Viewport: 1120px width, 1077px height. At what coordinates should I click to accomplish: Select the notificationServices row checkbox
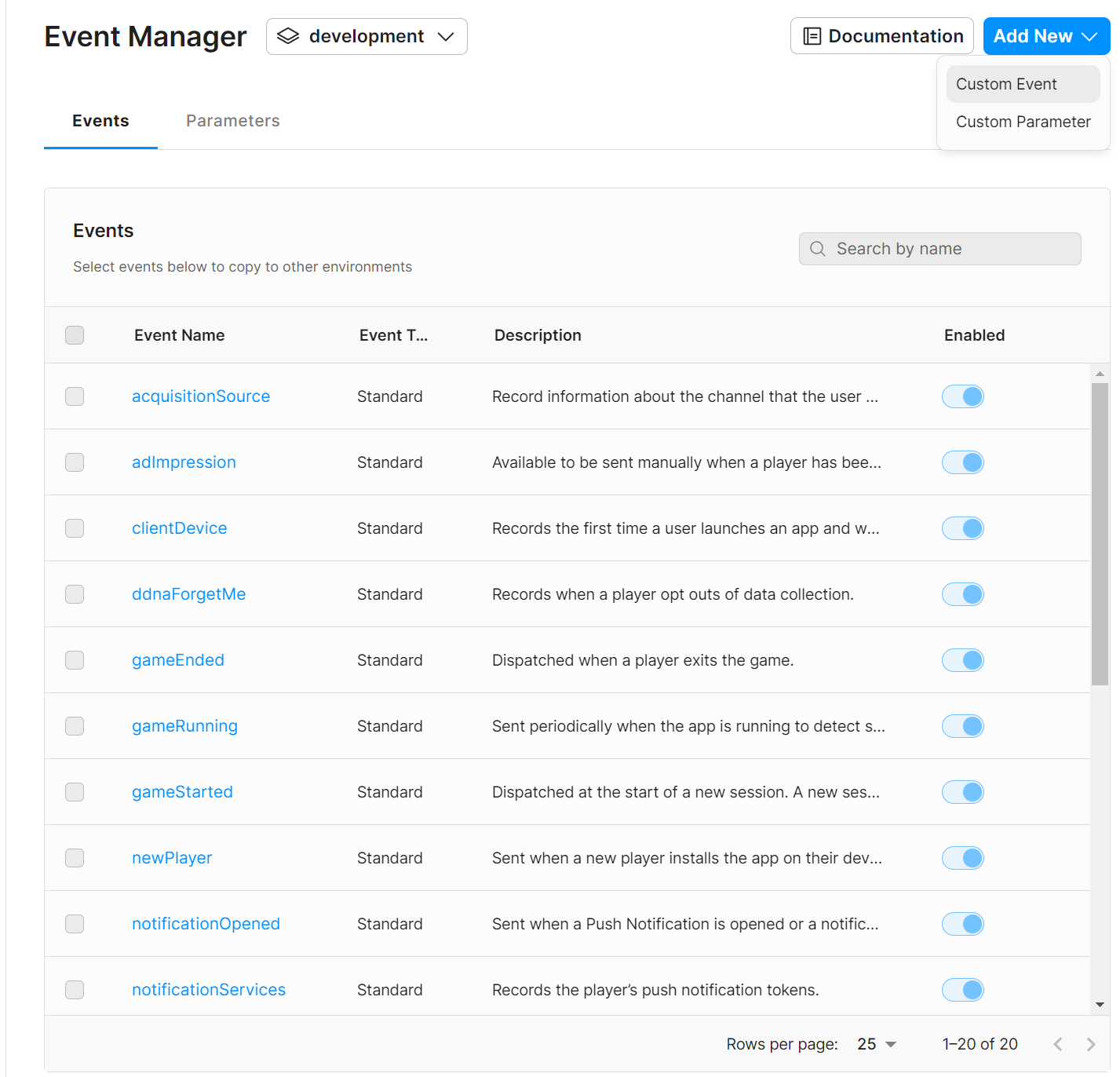75,990
